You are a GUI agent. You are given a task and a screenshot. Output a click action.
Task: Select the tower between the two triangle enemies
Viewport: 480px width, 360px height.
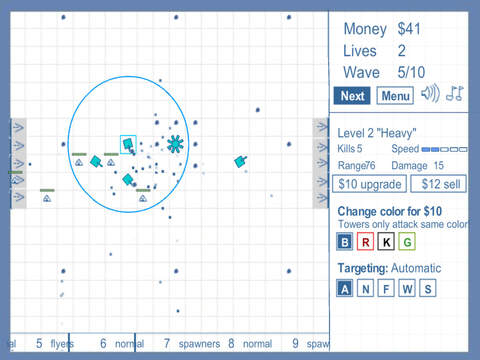[x=96, y=162]
